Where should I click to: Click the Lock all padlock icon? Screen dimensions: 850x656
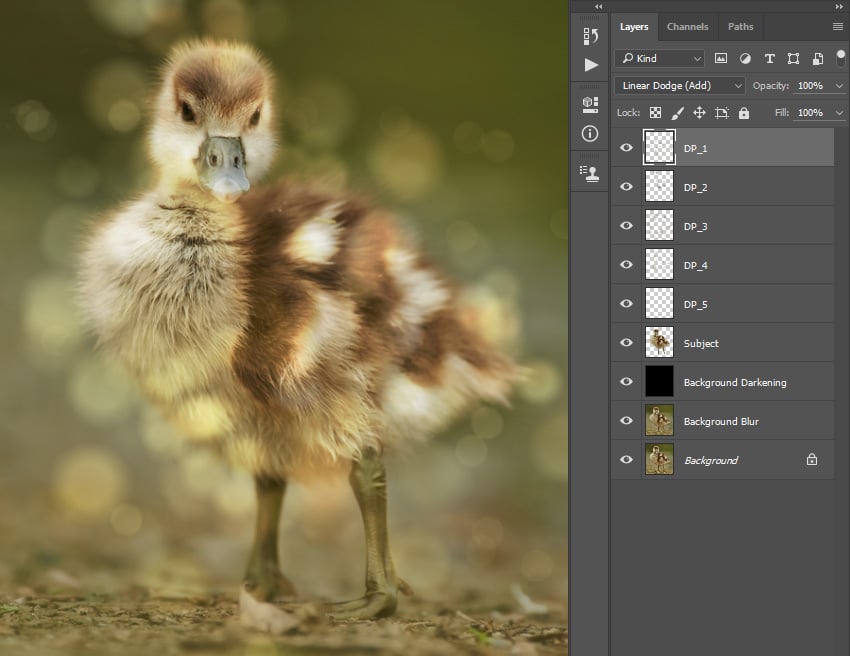click(745, 113)
